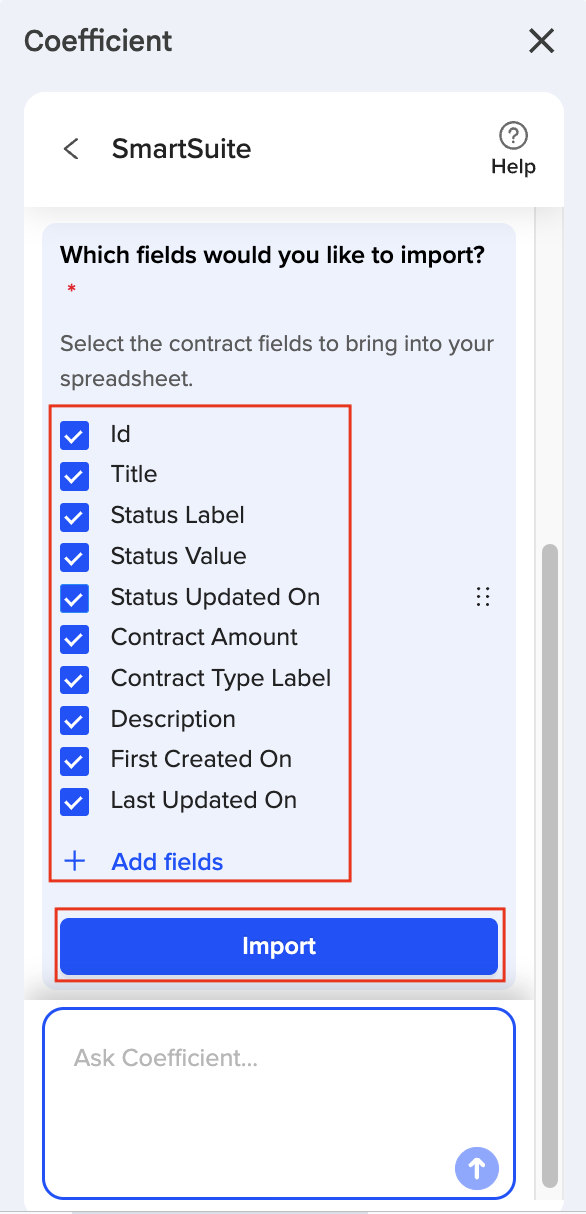
Task: Toggle the Status Label checkbox
Action: click(x=75, y=516)
